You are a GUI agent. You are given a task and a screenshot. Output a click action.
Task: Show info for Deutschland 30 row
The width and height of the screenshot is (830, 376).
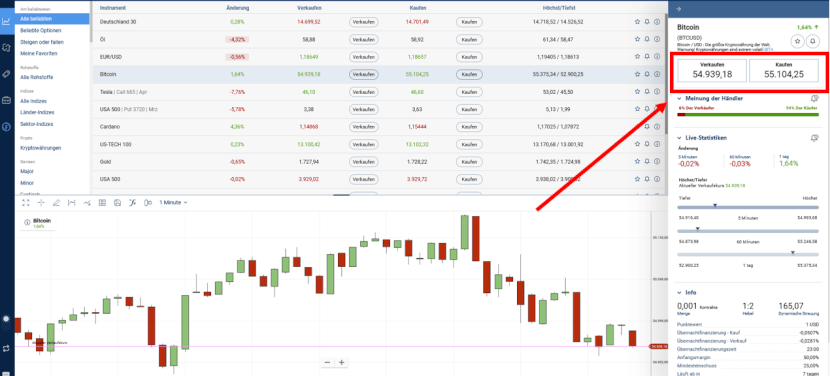[657, 22]
